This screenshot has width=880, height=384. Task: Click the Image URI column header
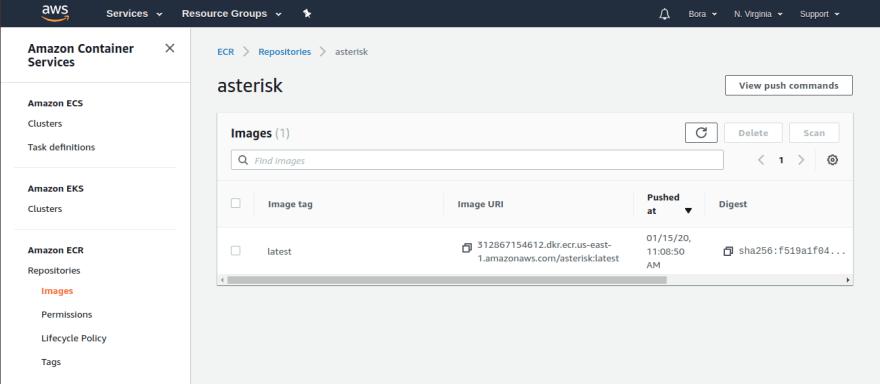(x=480, y=204)
